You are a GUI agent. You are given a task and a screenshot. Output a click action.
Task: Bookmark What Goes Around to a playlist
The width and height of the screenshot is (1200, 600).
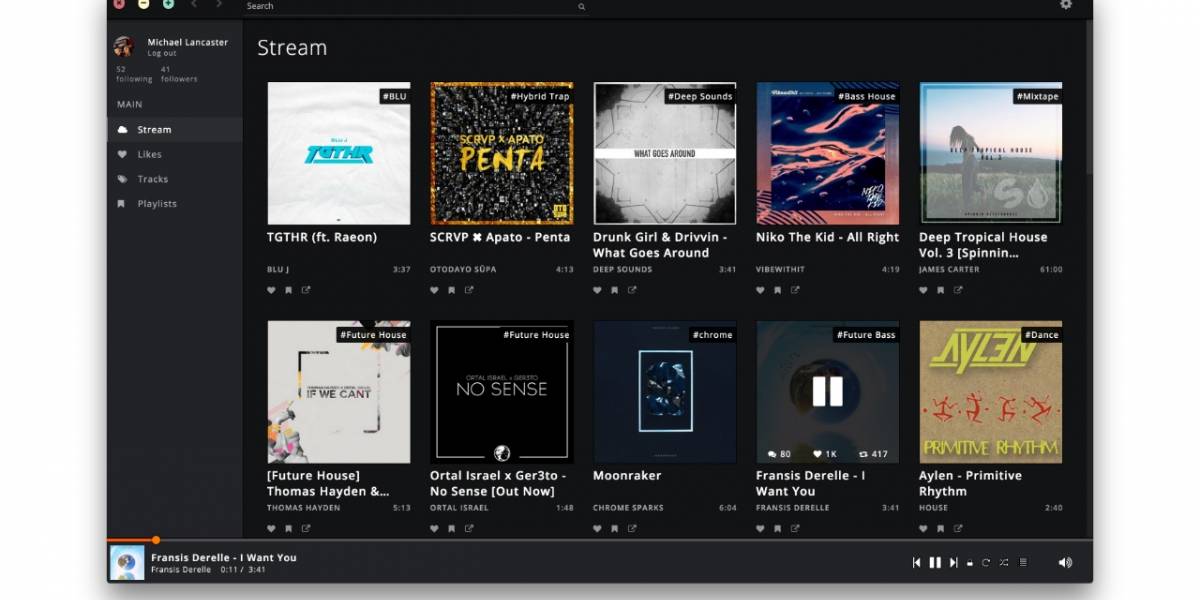[x=614, y=290]
